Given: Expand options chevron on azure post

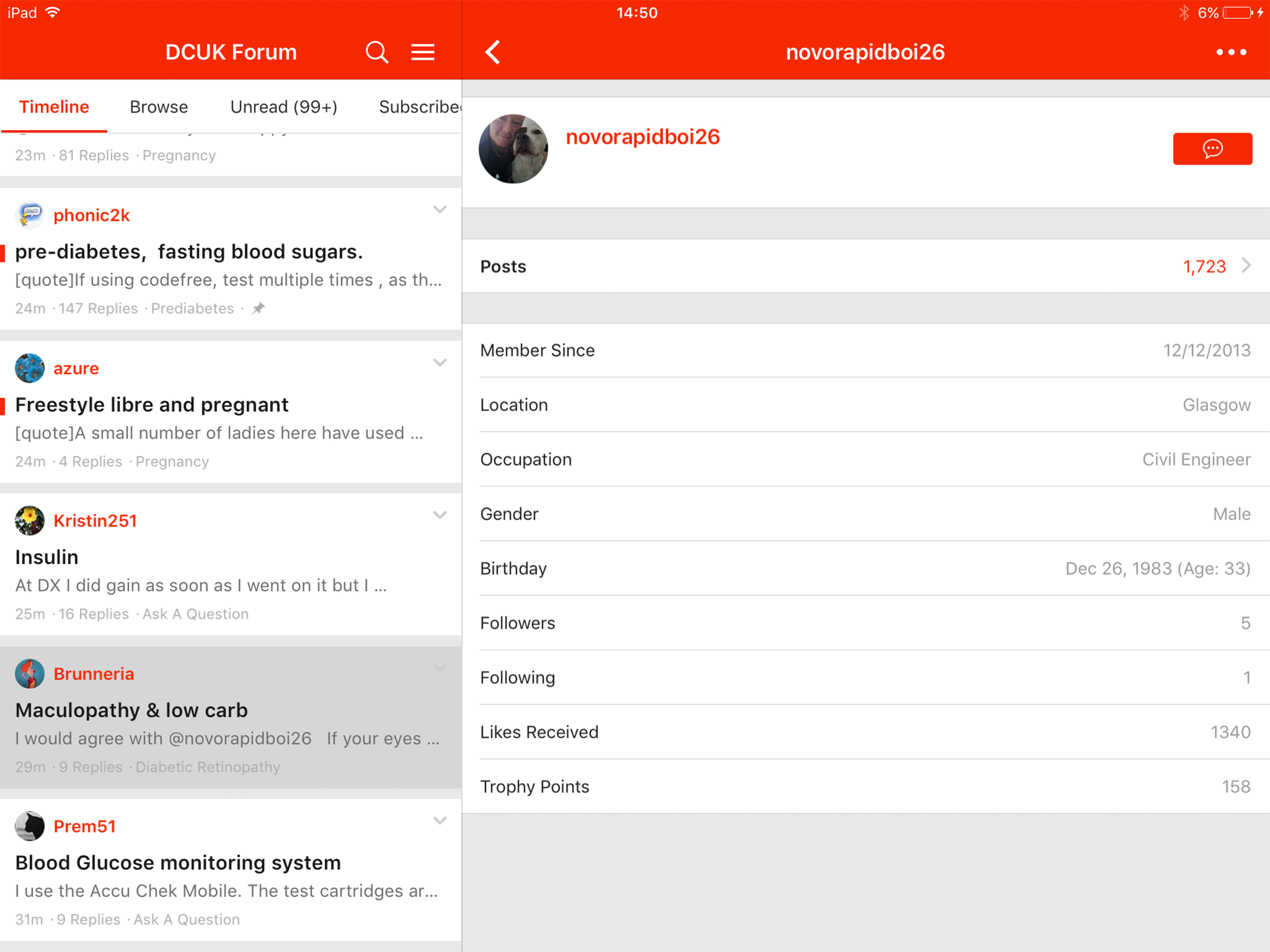Looking at the screenshot, I should (x=440, y=362).
